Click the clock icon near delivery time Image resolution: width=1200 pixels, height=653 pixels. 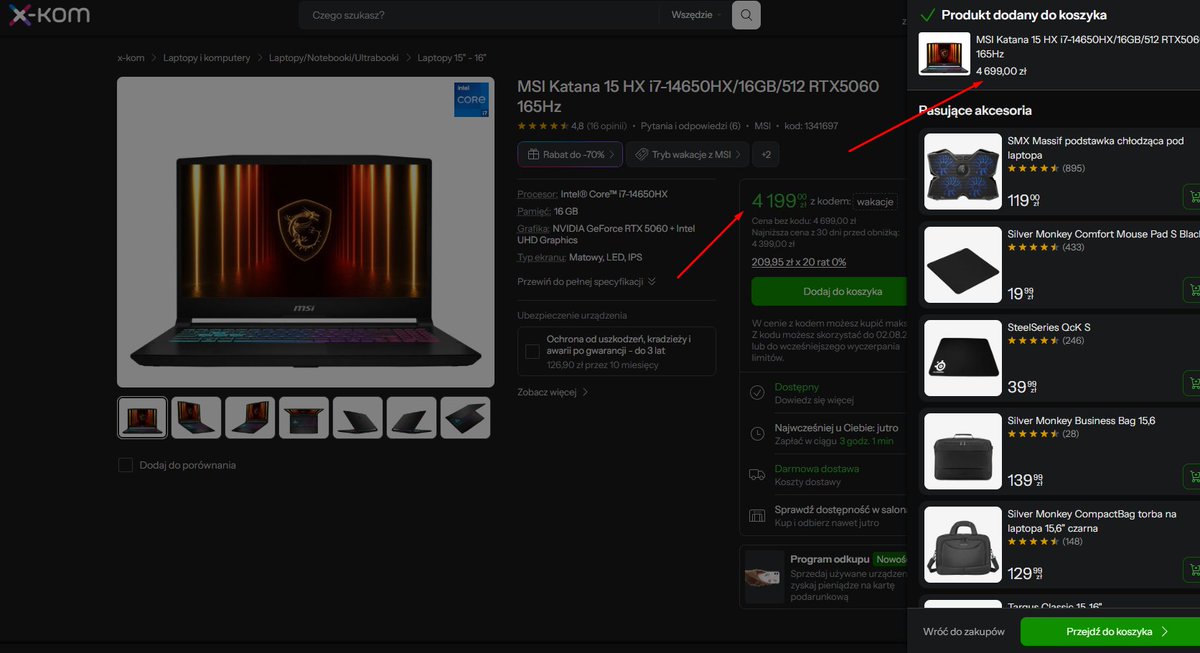(757, 433)
